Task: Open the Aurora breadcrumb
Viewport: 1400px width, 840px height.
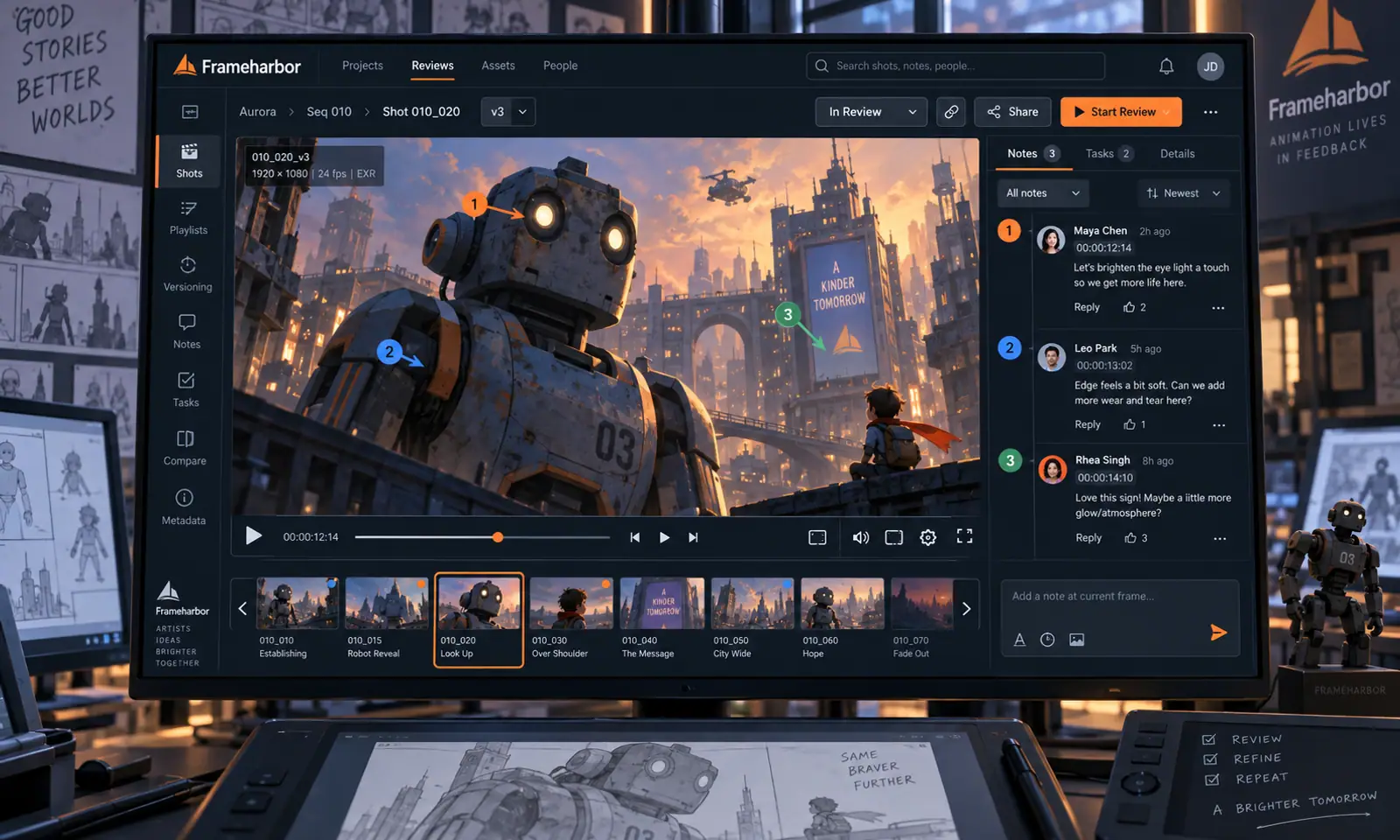Action: [x=257, y=112]
